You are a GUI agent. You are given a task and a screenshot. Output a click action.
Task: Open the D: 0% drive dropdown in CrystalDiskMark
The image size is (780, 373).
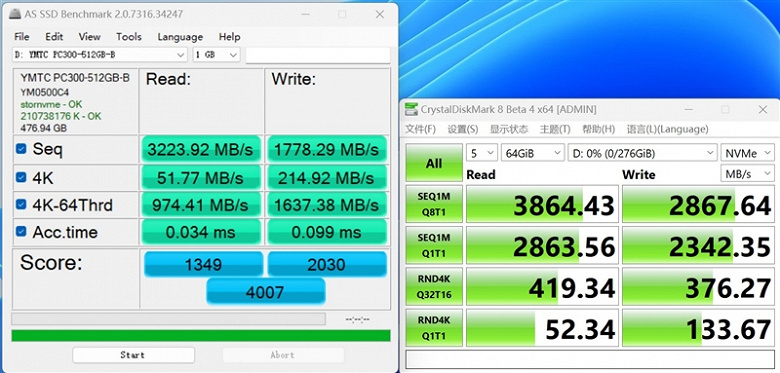[x=642, y=153]
